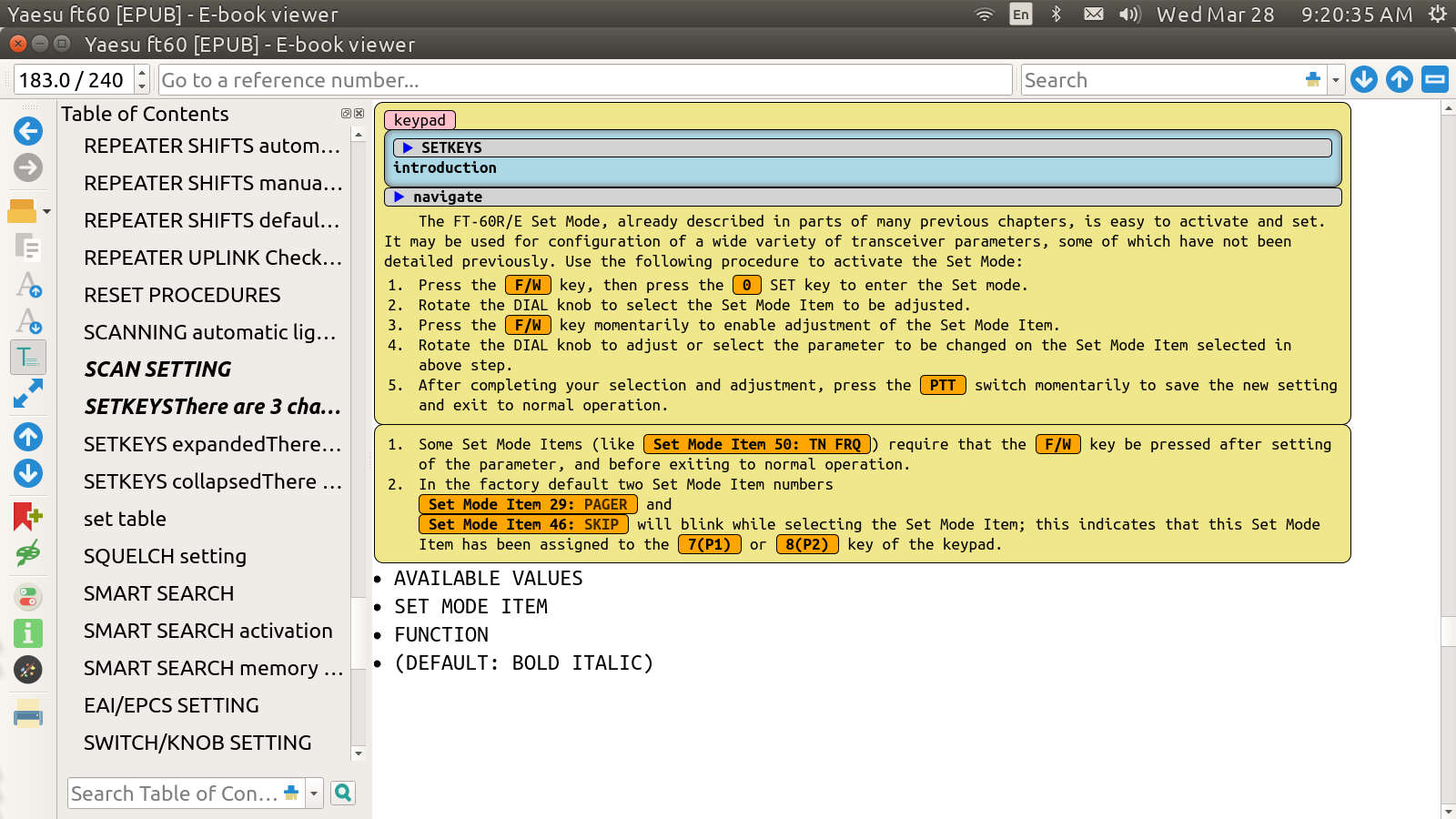Open 'SCANNING automatic lig...' TOC entry
Screen dimensions: 1456x819
211,332
